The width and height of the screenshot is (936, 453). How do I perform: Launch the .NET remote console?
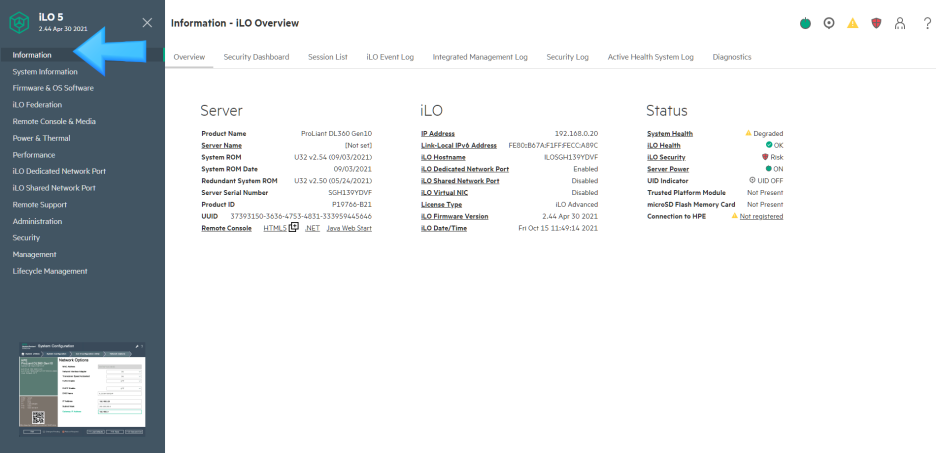click(x=312, y=228)
